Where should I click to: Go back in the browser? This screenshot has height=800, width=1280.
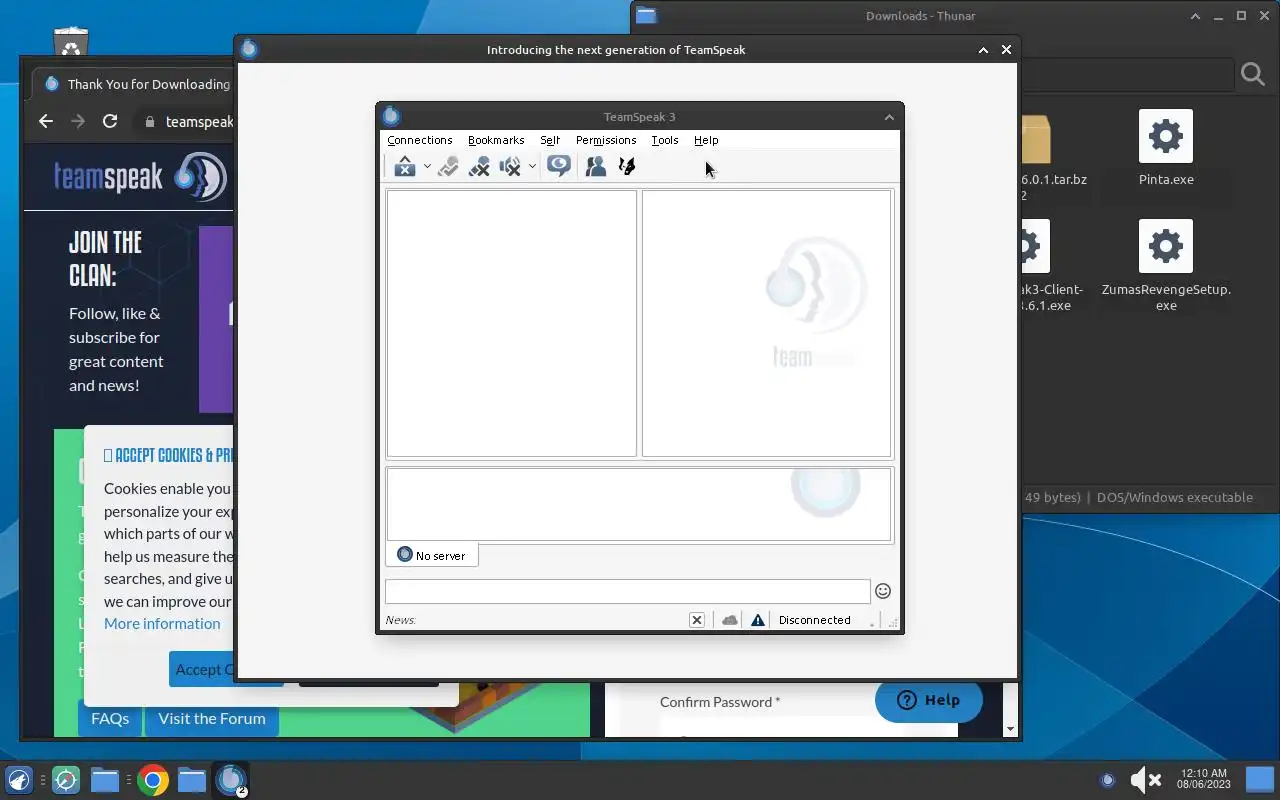point(46,121)
